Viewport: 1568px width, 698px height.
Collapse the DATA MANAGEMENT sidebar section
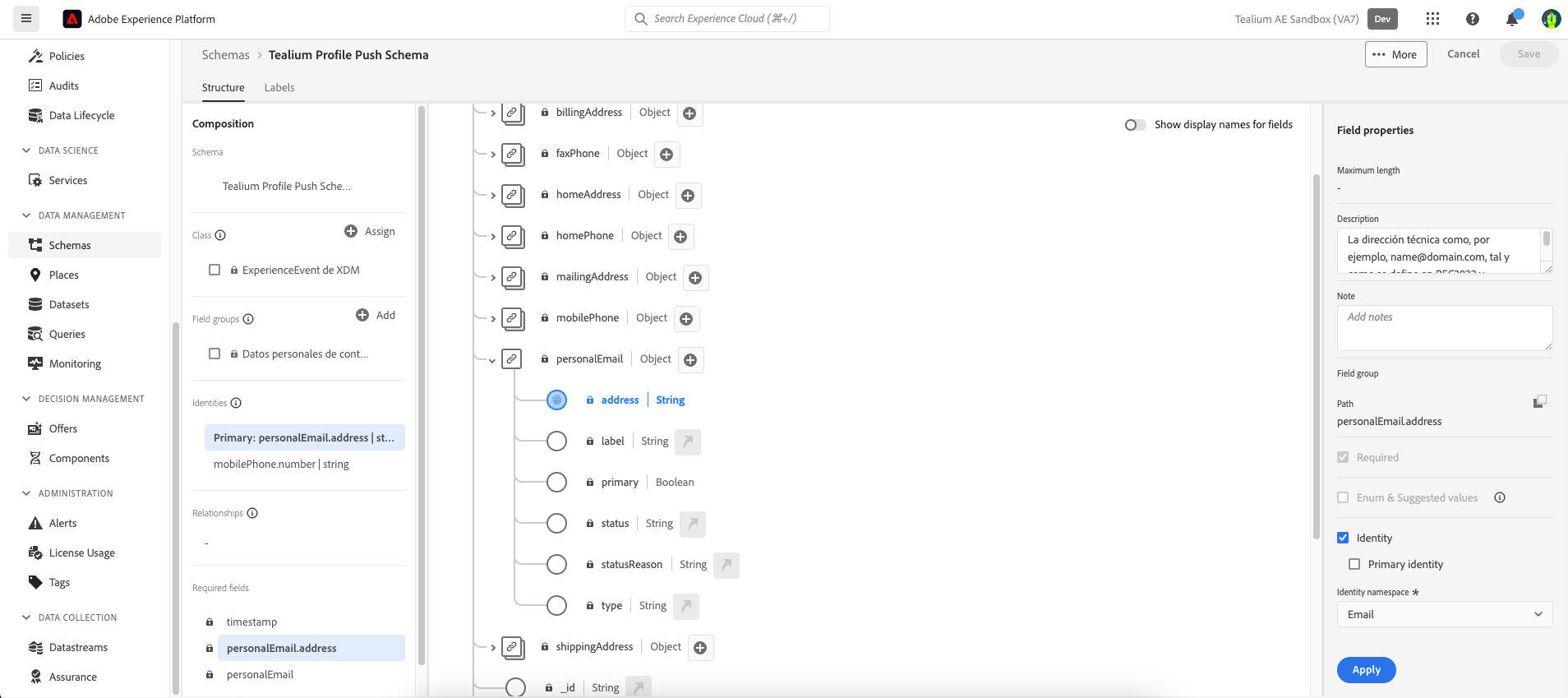click(x=26, y=215)
